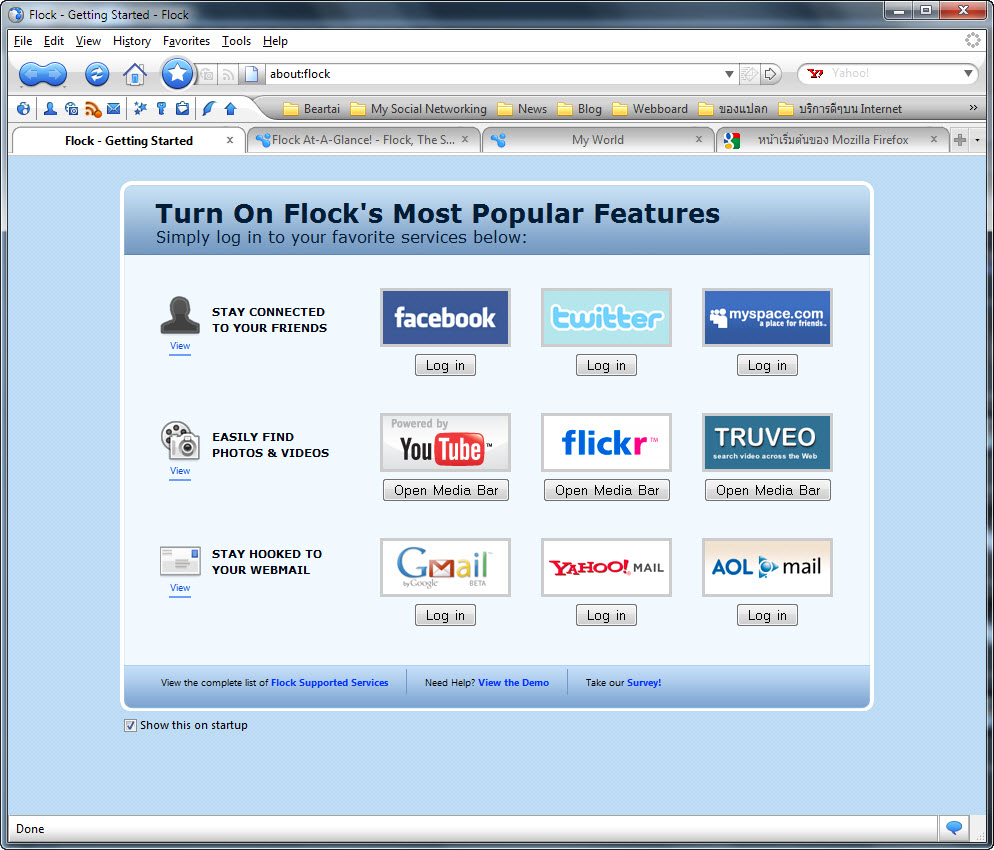
Task: Click the star Favorites button
Action: click(177, 73)
